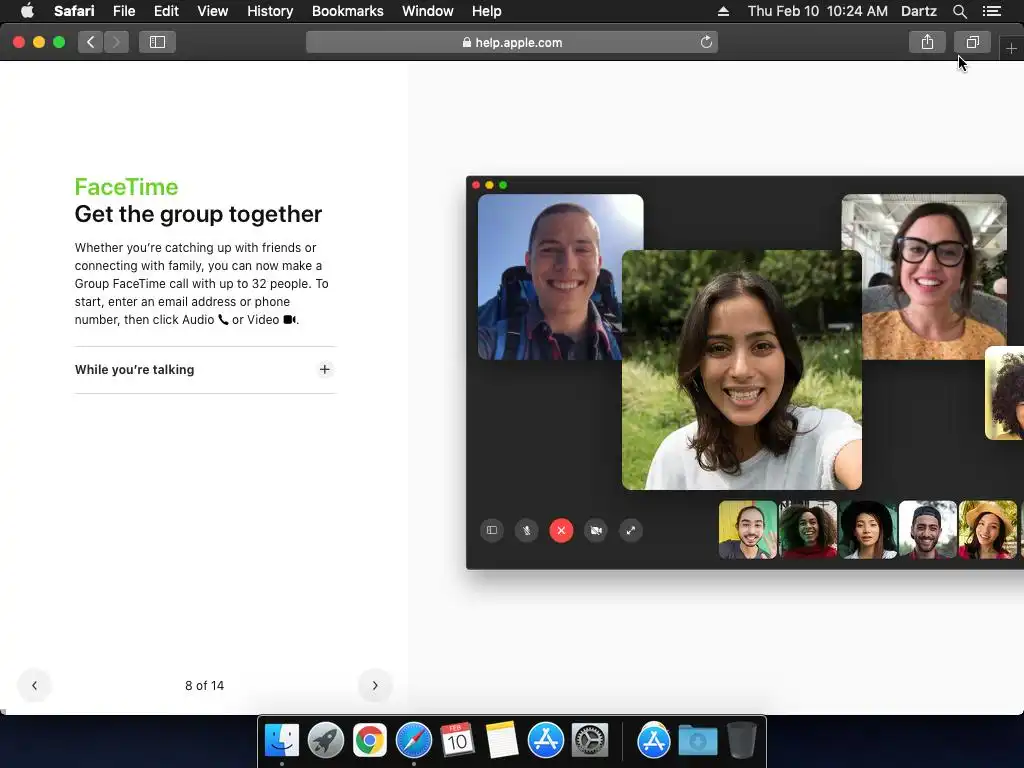Click the plus icon beside While you're talking
The image size is (1024, 768).
(325, 370)
